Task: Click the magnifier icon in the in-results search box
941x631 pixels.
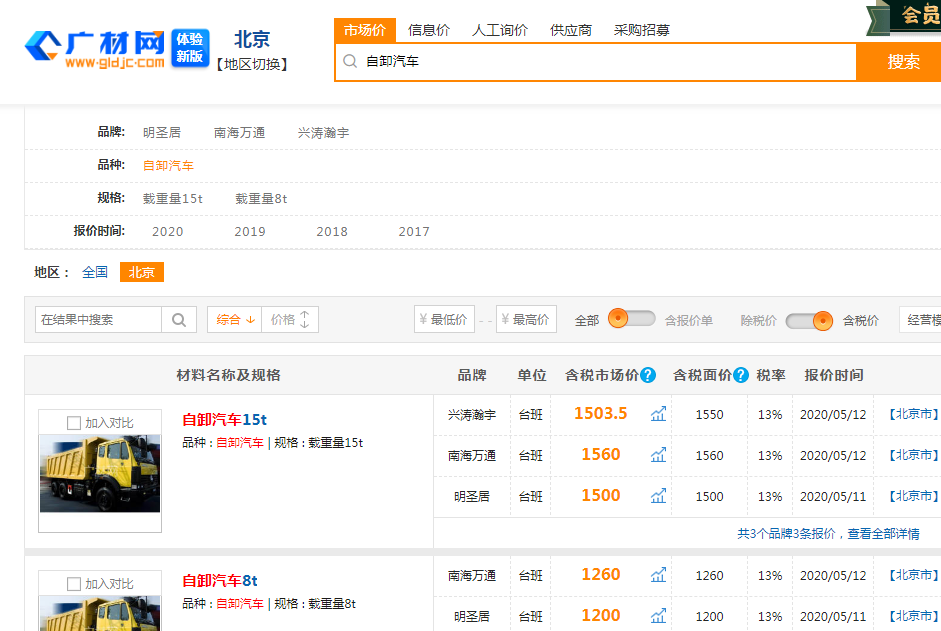Action: tap(179, 319)
